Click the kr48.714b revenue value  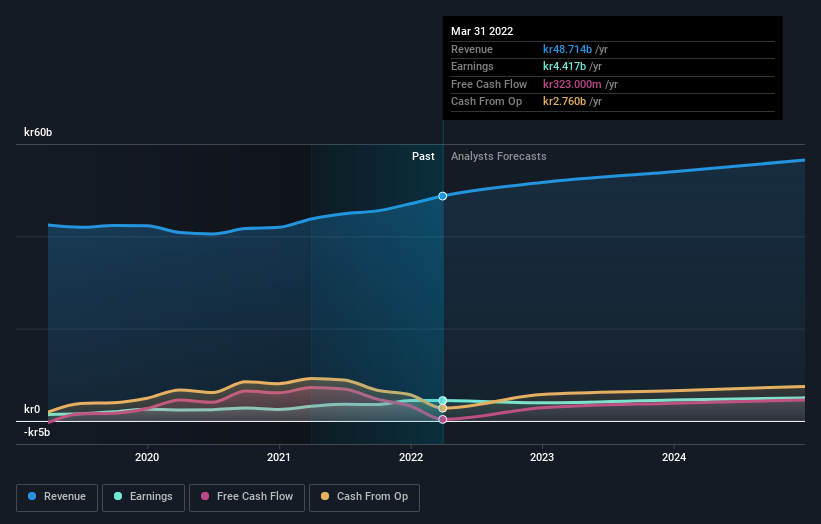tap(568, 49)
